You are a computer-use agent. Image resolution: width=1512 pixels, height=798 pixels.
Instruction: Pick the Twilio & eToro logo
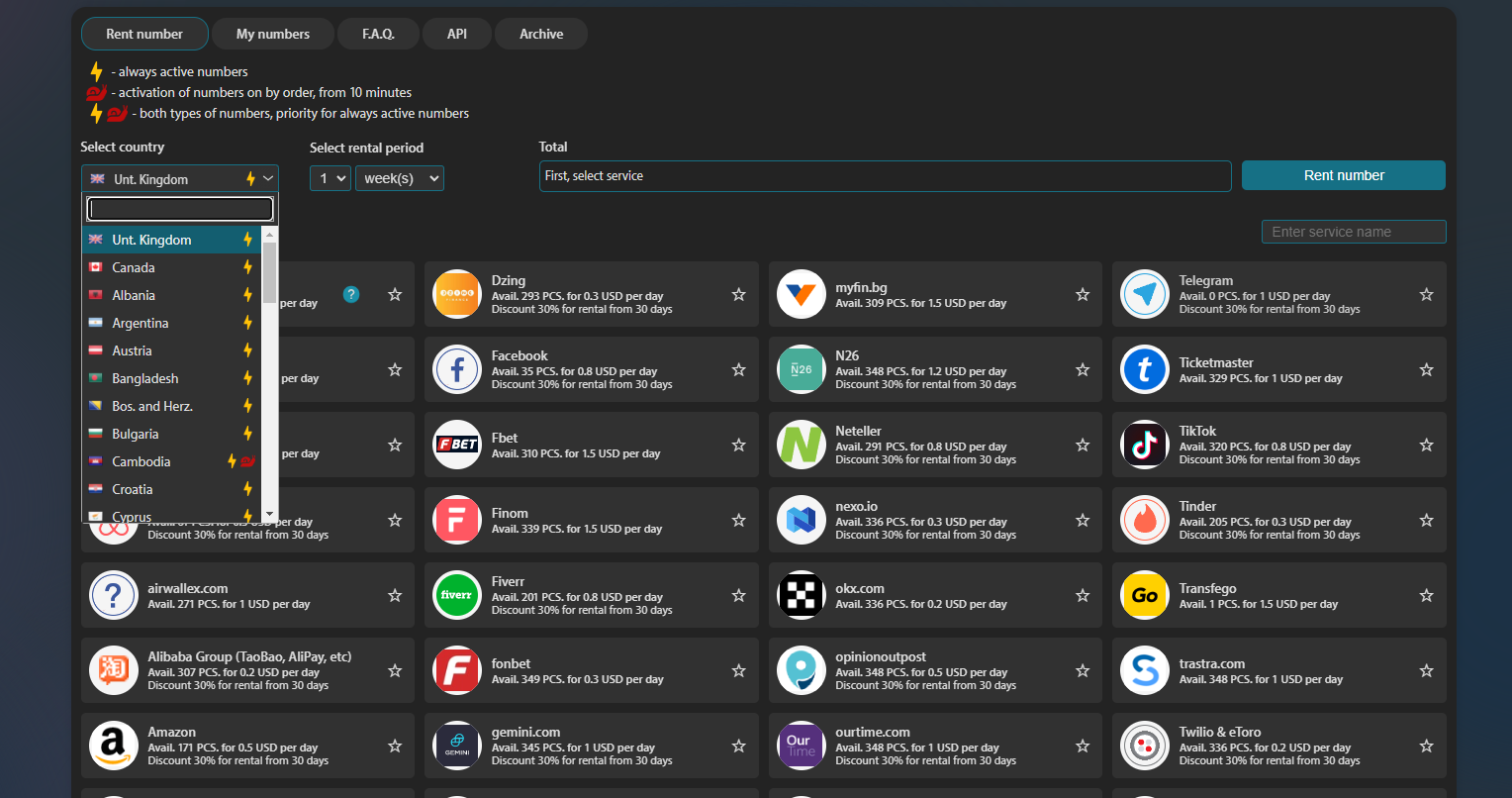coord(1145,746)
